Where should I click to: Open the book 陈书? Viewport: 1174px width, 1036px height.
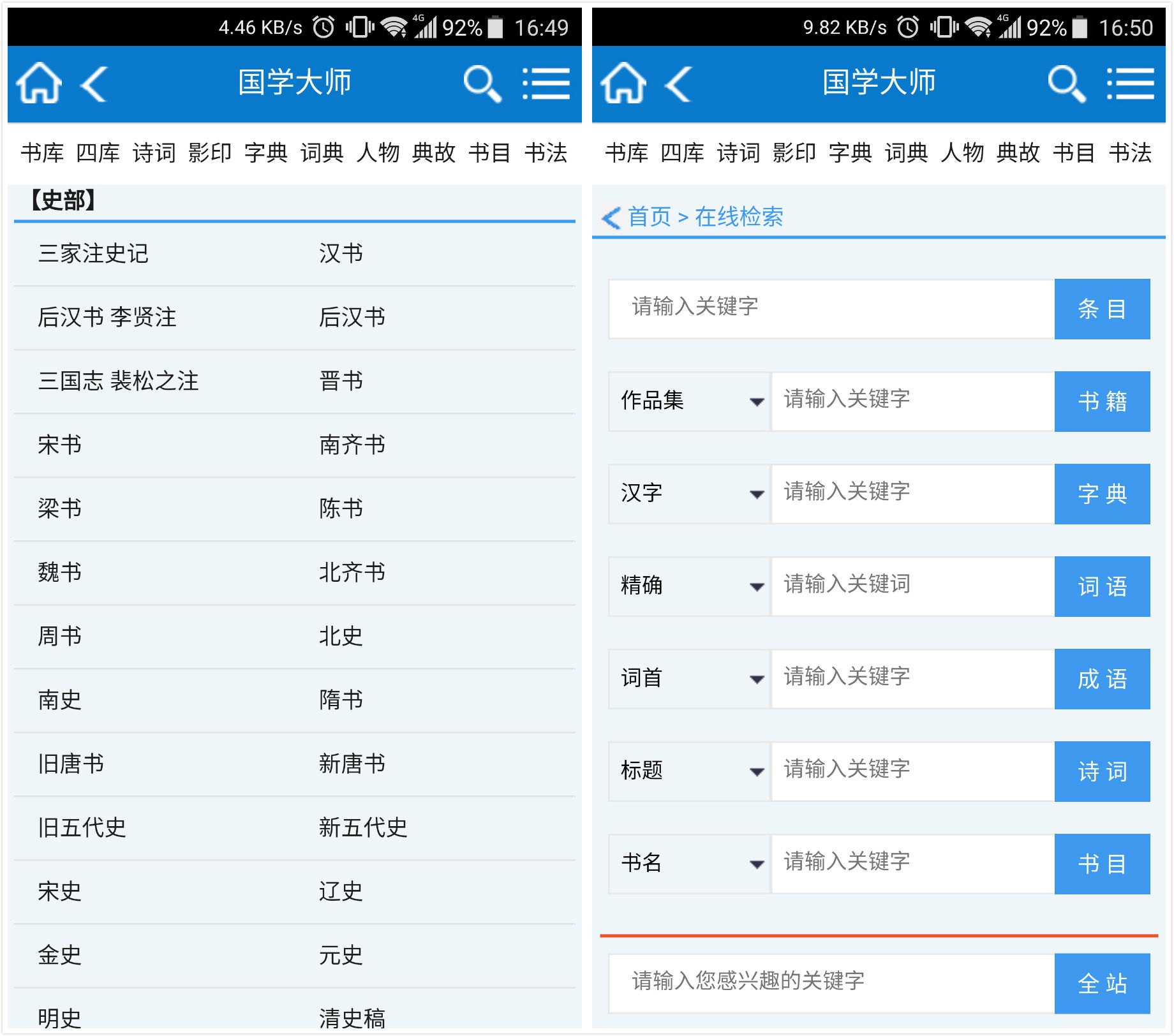pyautogui.click(x=341, y=509)
